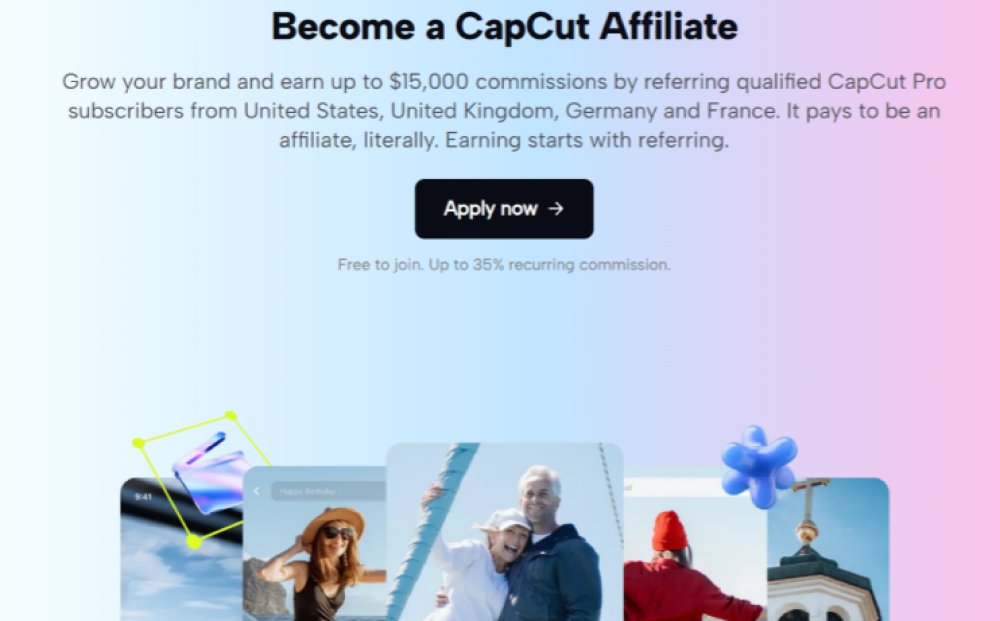Click the Happy Birthday search field

pyautogui.click(x=328, y=491)
